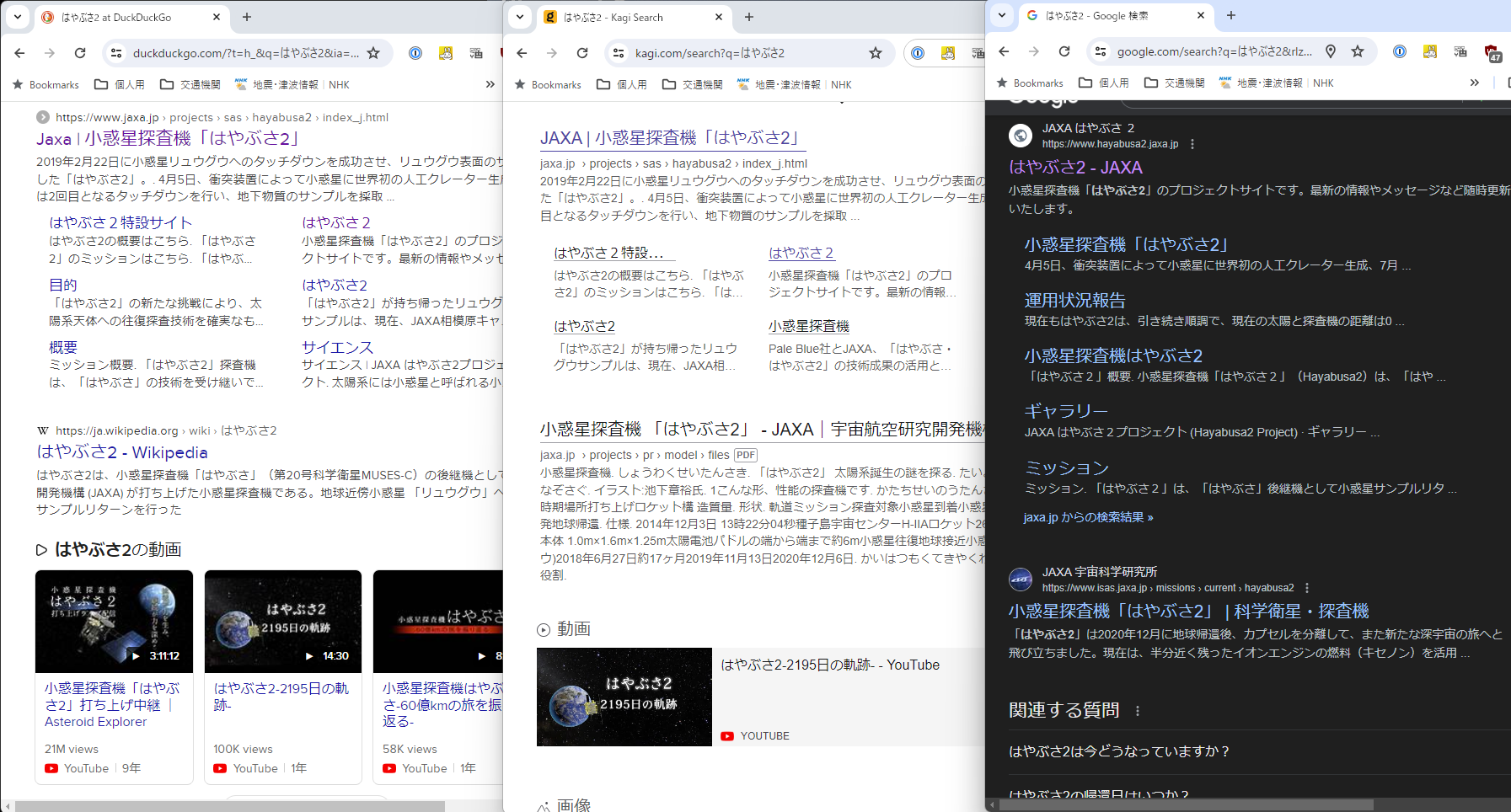Open site information icon in Kagi address bar
Viewport: 1511px width, 812px height.
point(619,53)
